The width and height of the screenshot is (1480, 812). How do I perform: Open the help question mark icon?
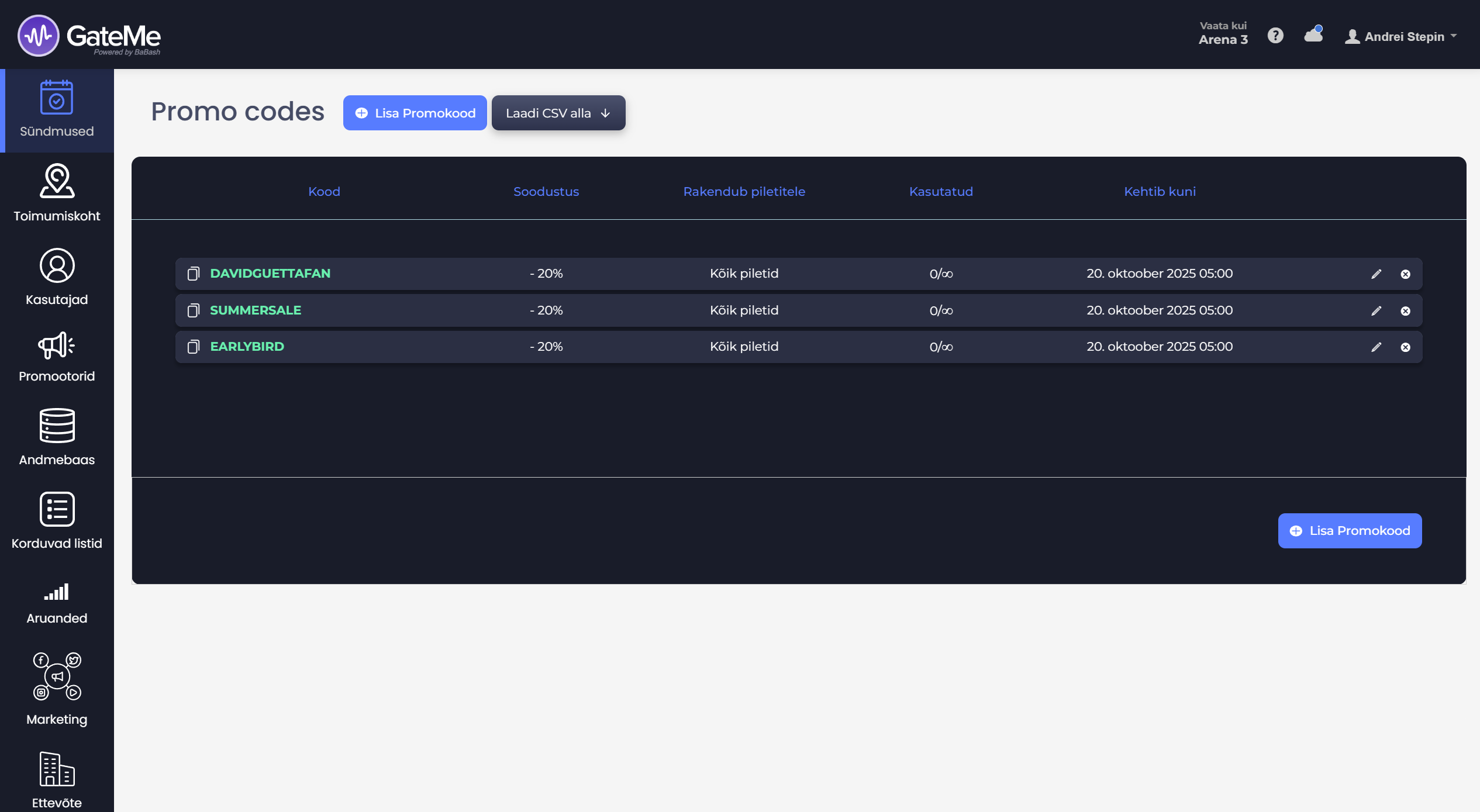(1275, 36)
